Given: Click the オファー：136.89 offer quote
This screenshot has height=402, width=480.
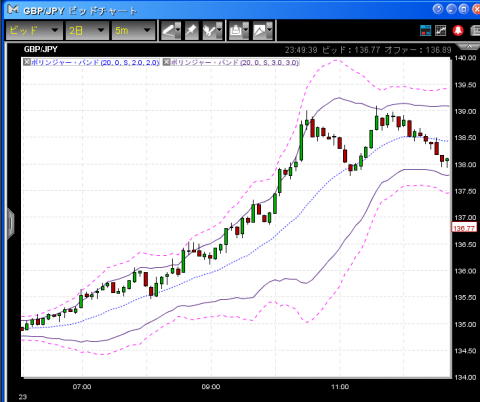Looking at the screenshot, I should (418, 50).
